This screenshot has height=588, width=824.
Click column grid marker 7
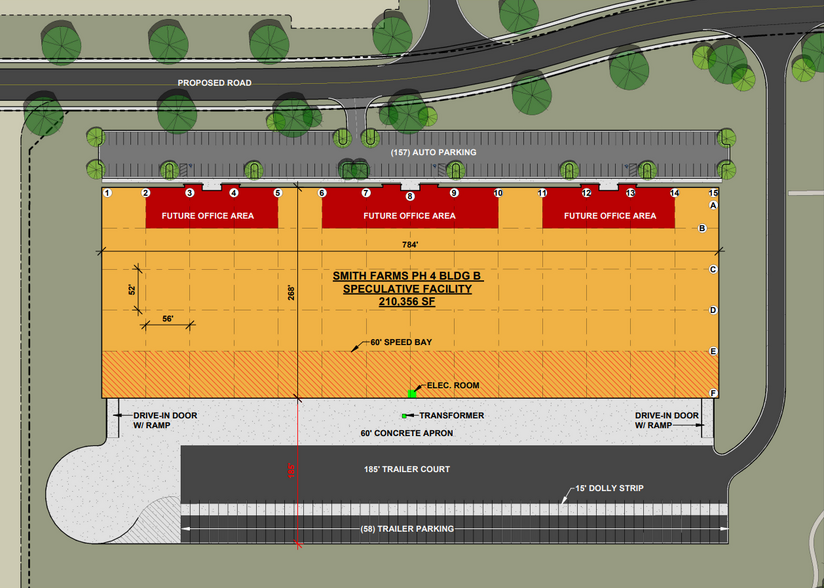[x=366, y=193]
